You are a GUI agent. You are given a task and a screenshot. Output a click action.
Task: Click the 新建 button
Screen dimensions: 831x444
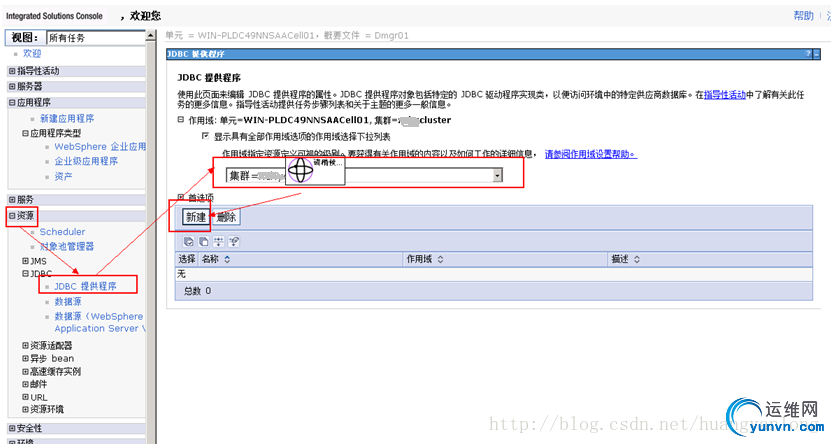coord(196,217)
